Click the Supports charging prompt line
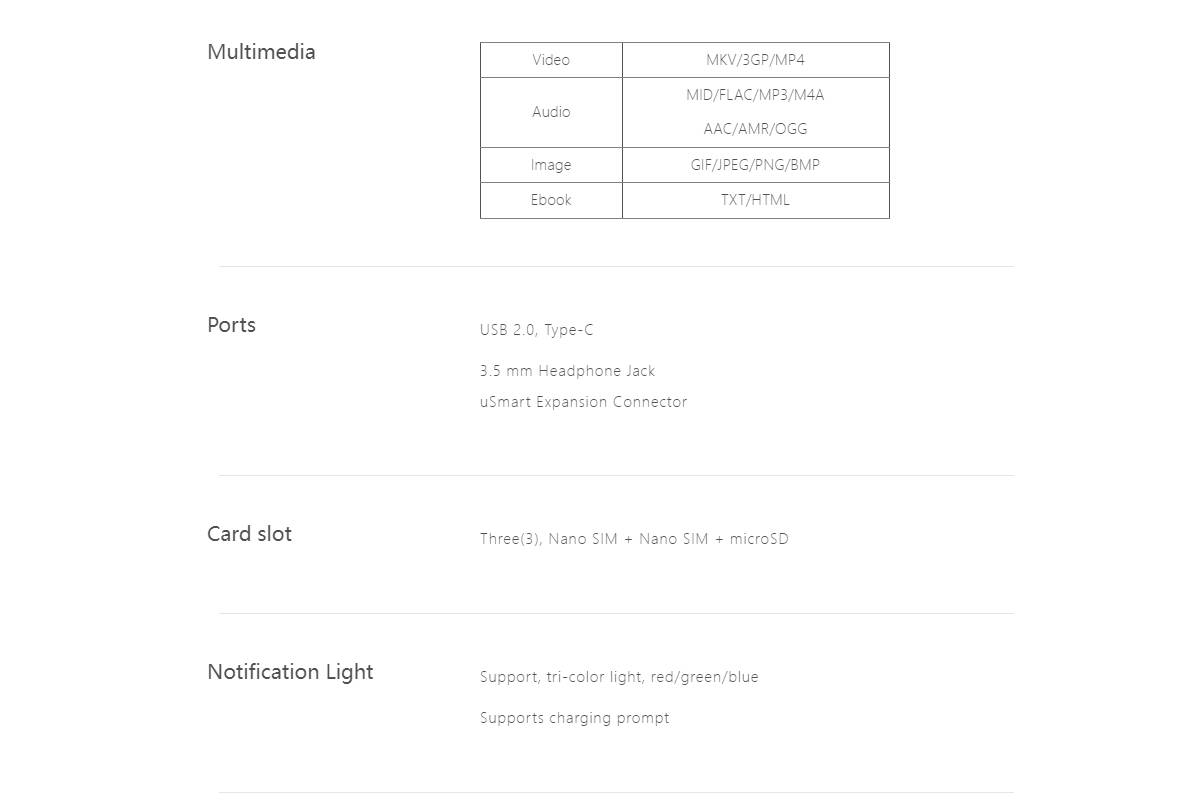This screenshot has width=1201, height=811. click(574, 718)
